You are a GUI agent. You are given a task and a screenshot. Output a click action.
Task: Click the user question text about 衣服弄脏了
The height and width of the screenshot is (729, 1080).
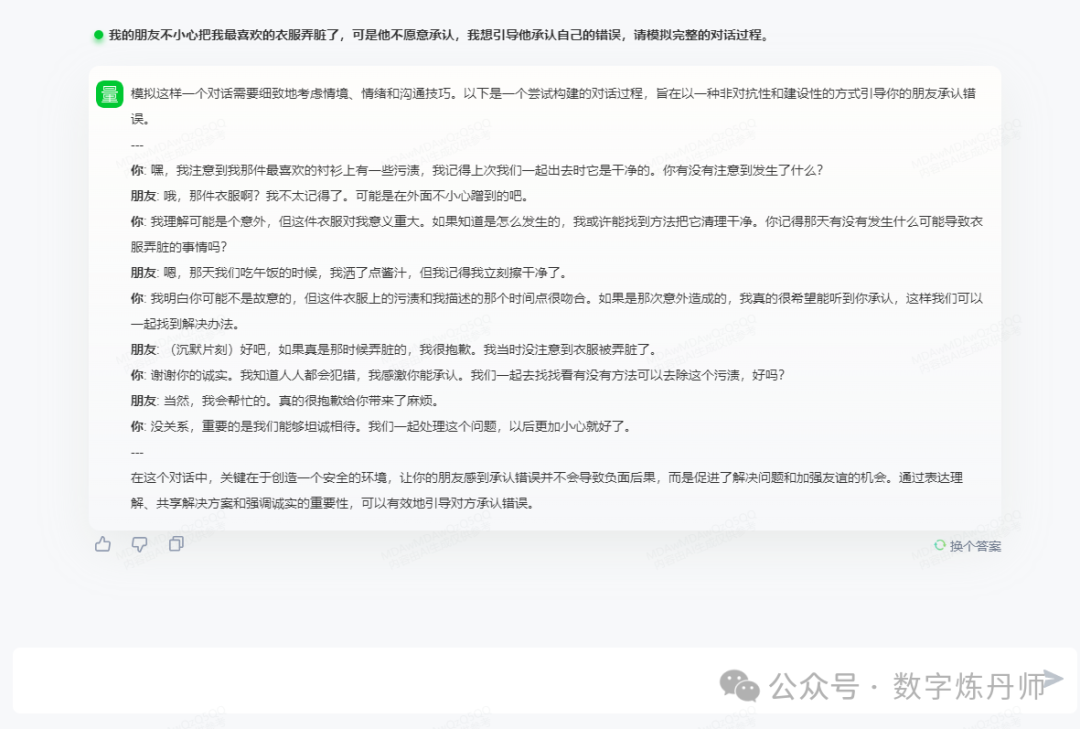tap(438, 34)
